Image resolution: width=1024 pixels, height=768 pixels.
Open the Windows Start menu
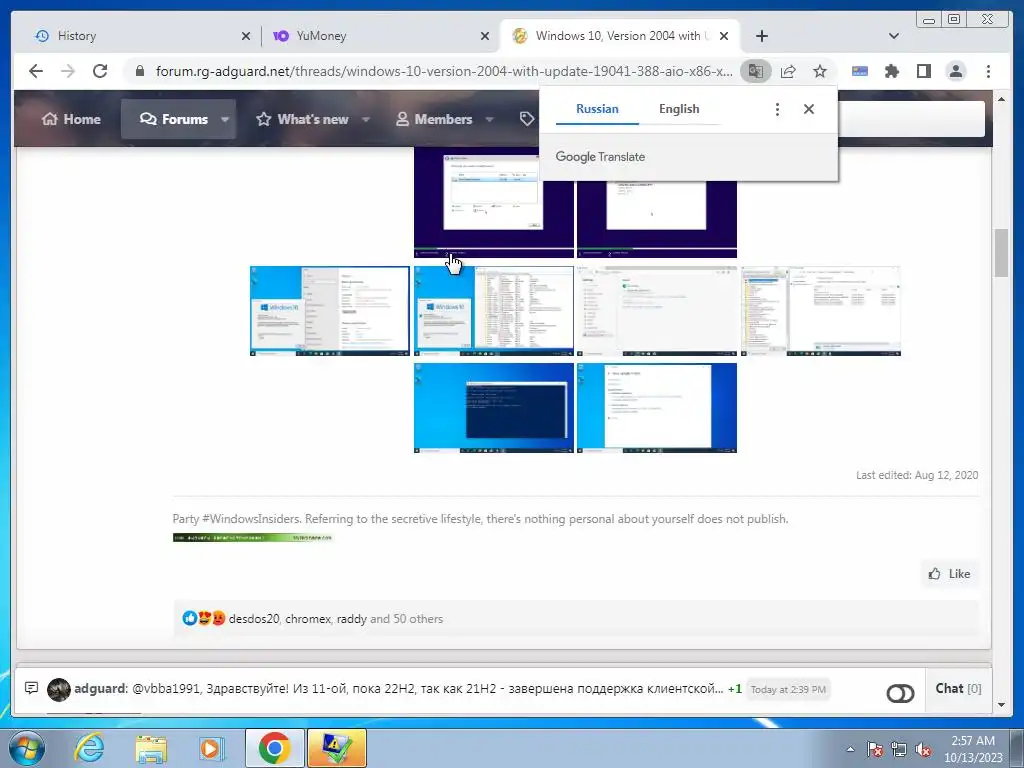[x=27, y=748]
